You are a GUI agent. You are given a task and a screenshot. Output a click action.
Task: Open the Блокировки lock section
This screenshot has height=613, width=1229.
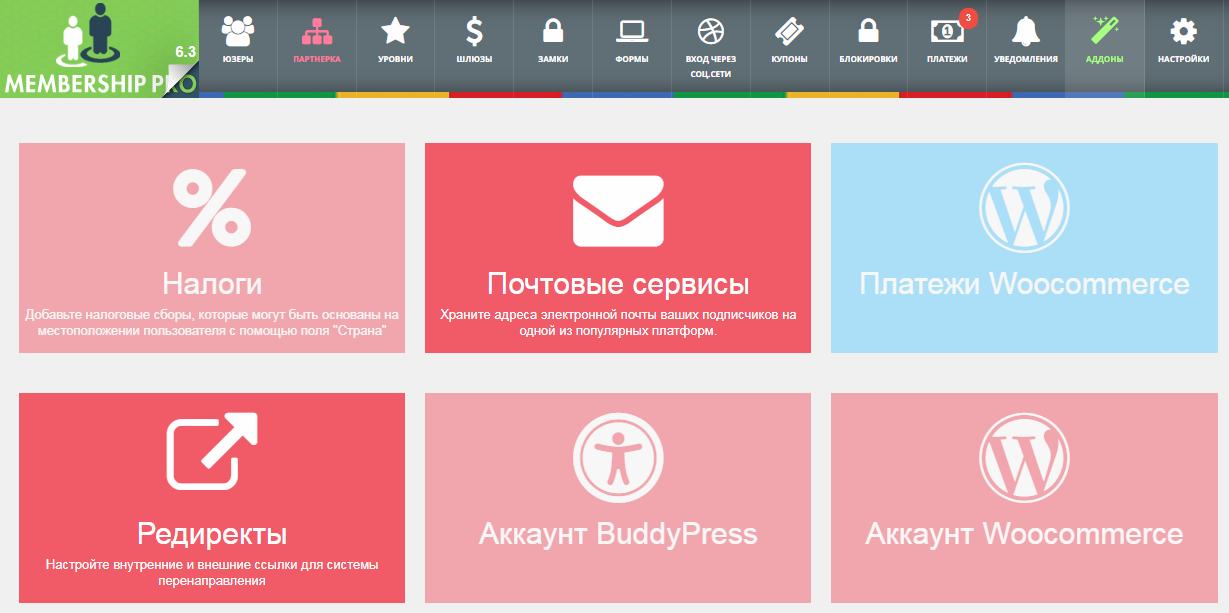click(868, 40)
